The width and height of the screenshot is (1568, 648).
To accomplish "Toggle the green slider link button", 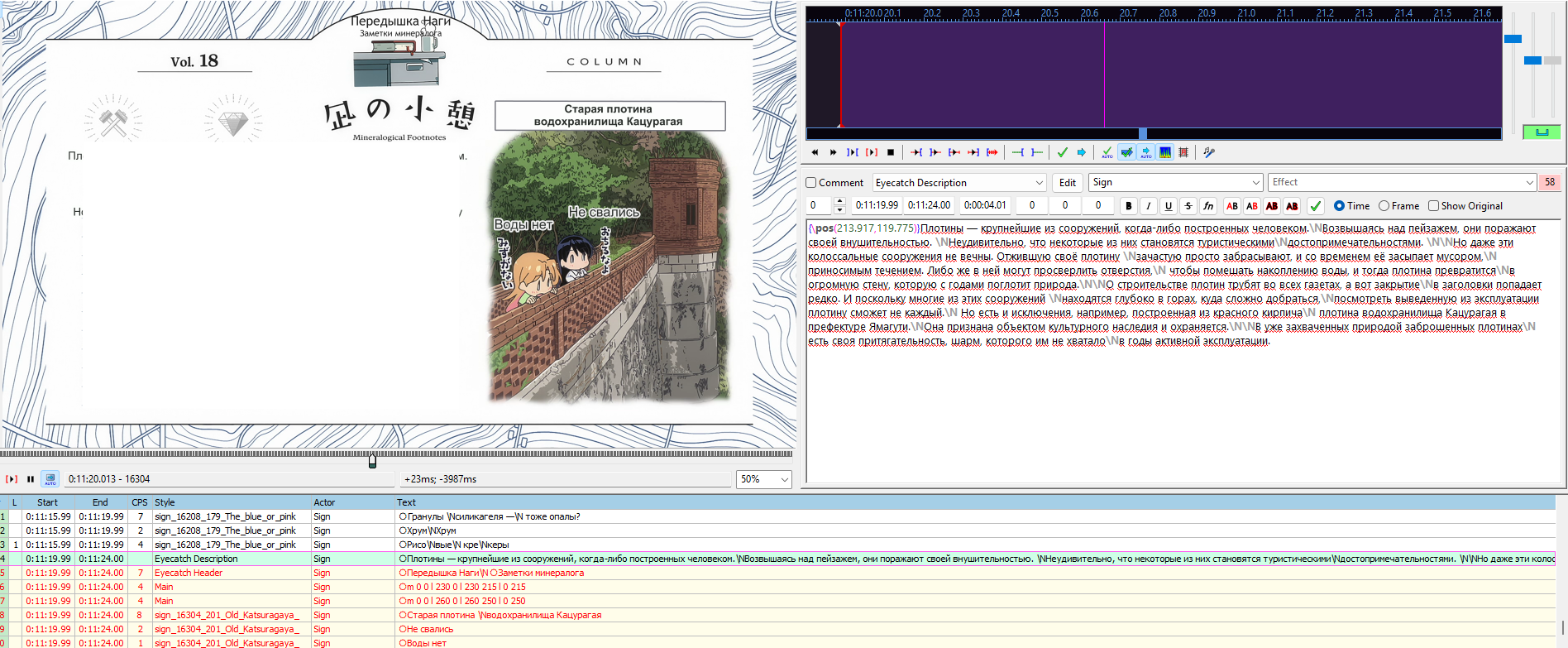I will pos(1542,132).
